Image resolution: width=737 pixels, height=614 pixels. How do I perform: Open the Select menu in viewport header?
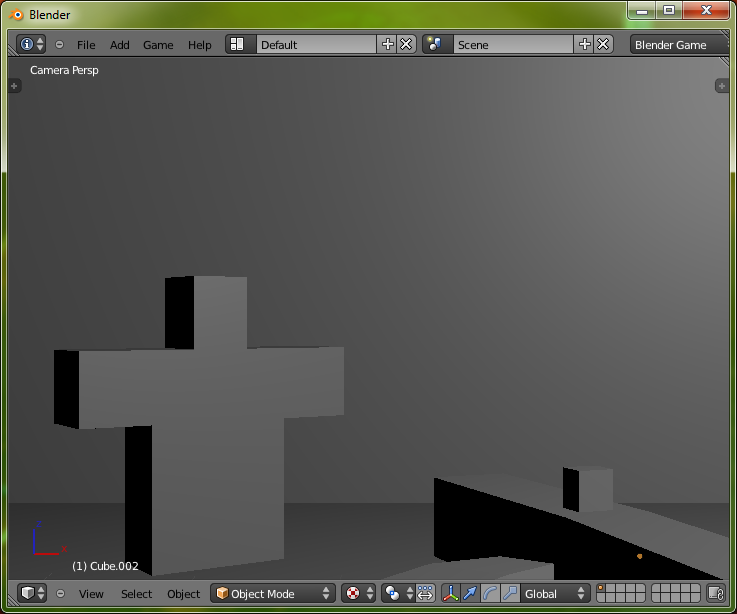click(x=136, y=593)
